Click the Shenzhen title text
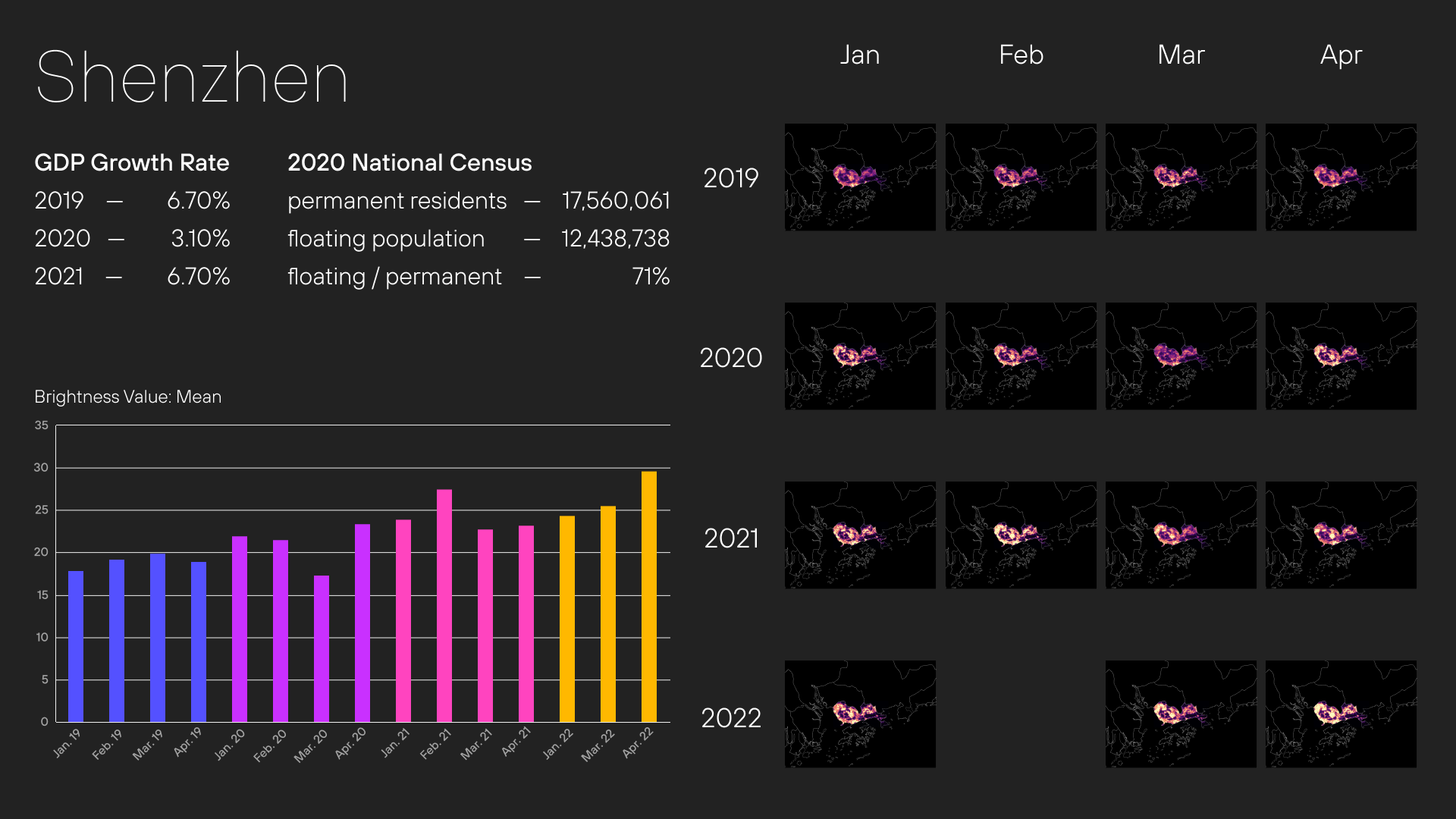Screen dimensions: 1456x819 pos(191,77)
